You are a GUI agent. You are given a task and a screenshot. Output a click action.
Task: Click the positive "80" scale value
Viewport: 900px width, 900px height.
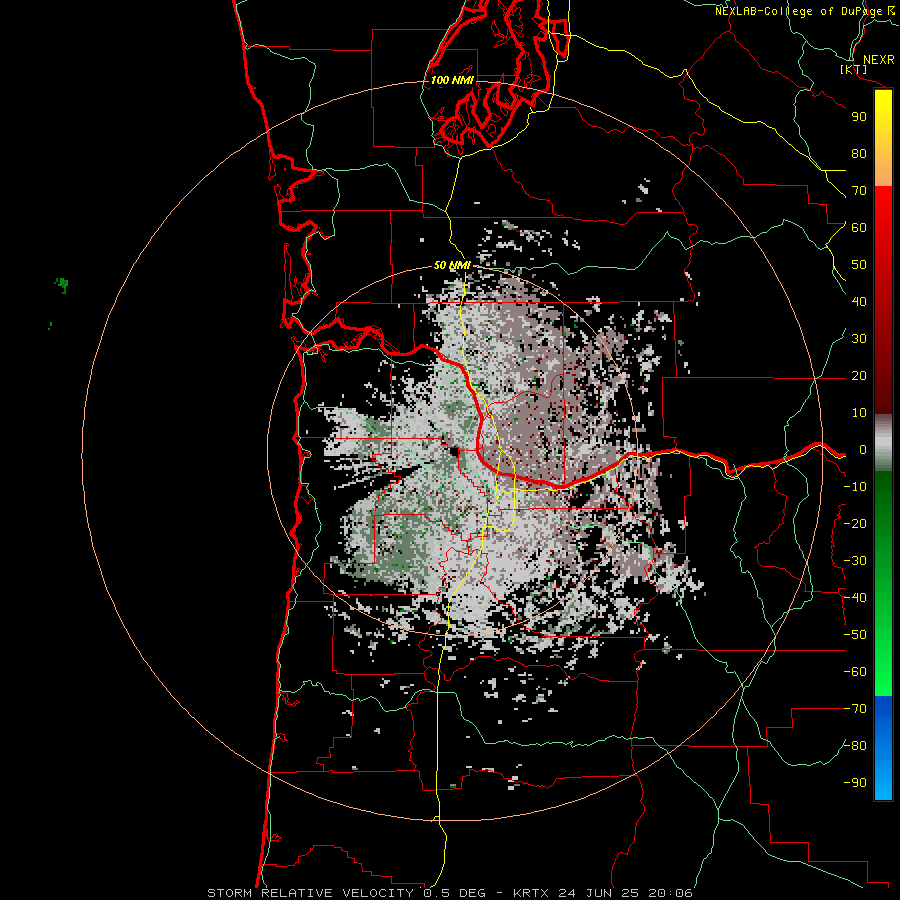click(859, 154)
